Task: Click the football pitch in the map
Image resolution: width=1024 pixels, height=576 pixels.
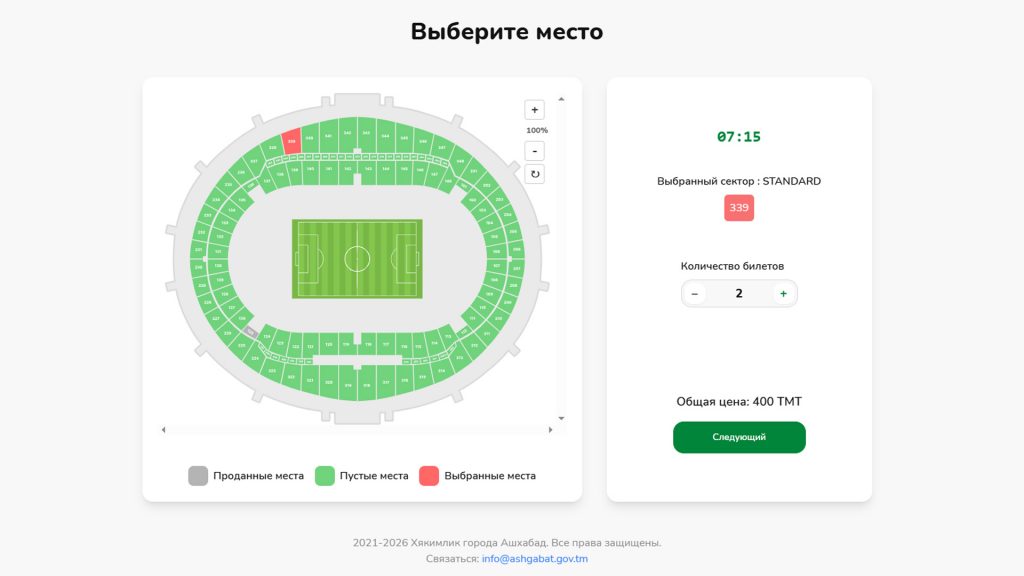Action: (x=357, y=259)
